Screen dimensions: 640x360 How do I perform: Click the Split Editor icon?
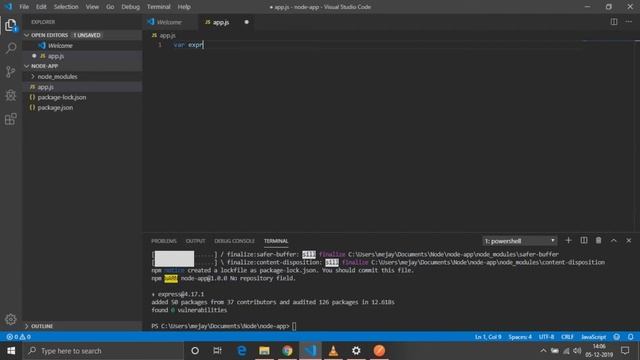(x=614, y=22)
